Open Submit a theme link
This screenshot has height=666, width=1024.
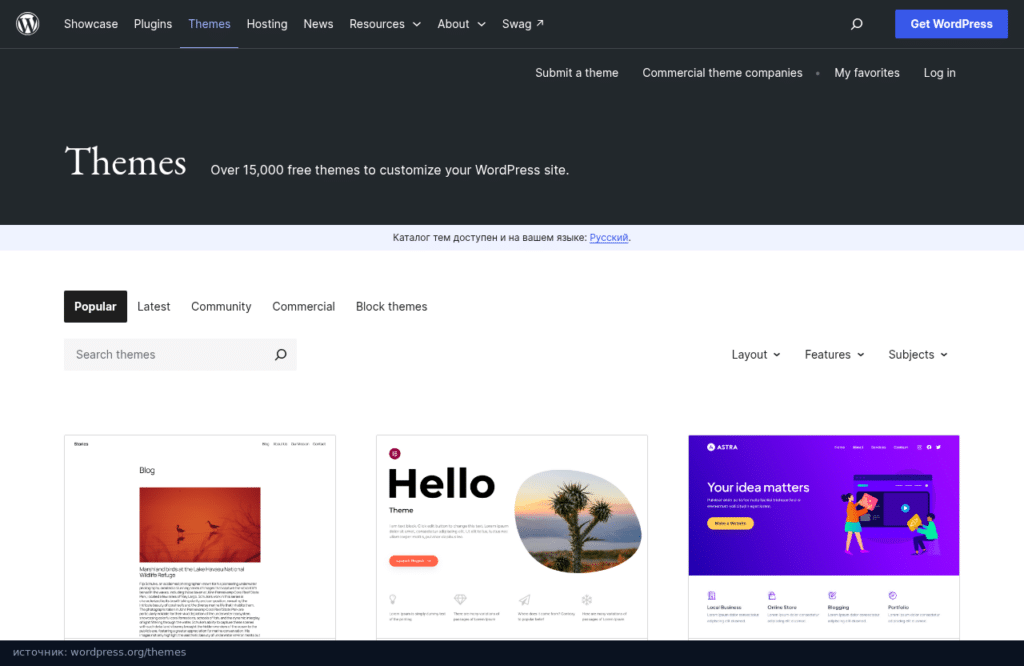click(577, 72)
